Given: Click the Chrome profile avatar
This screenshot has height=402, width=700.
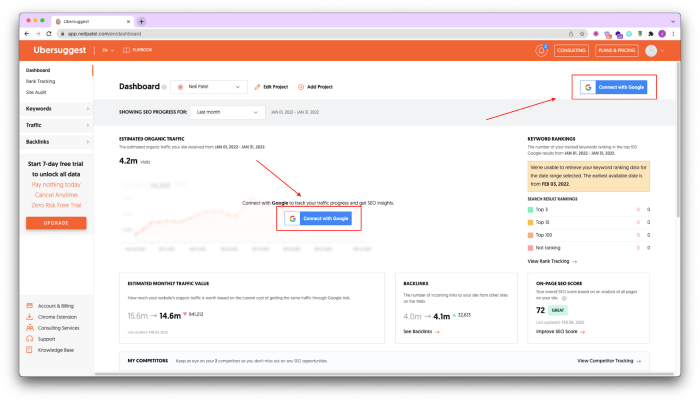Looking at the screenshot, I should pos(662,34).
